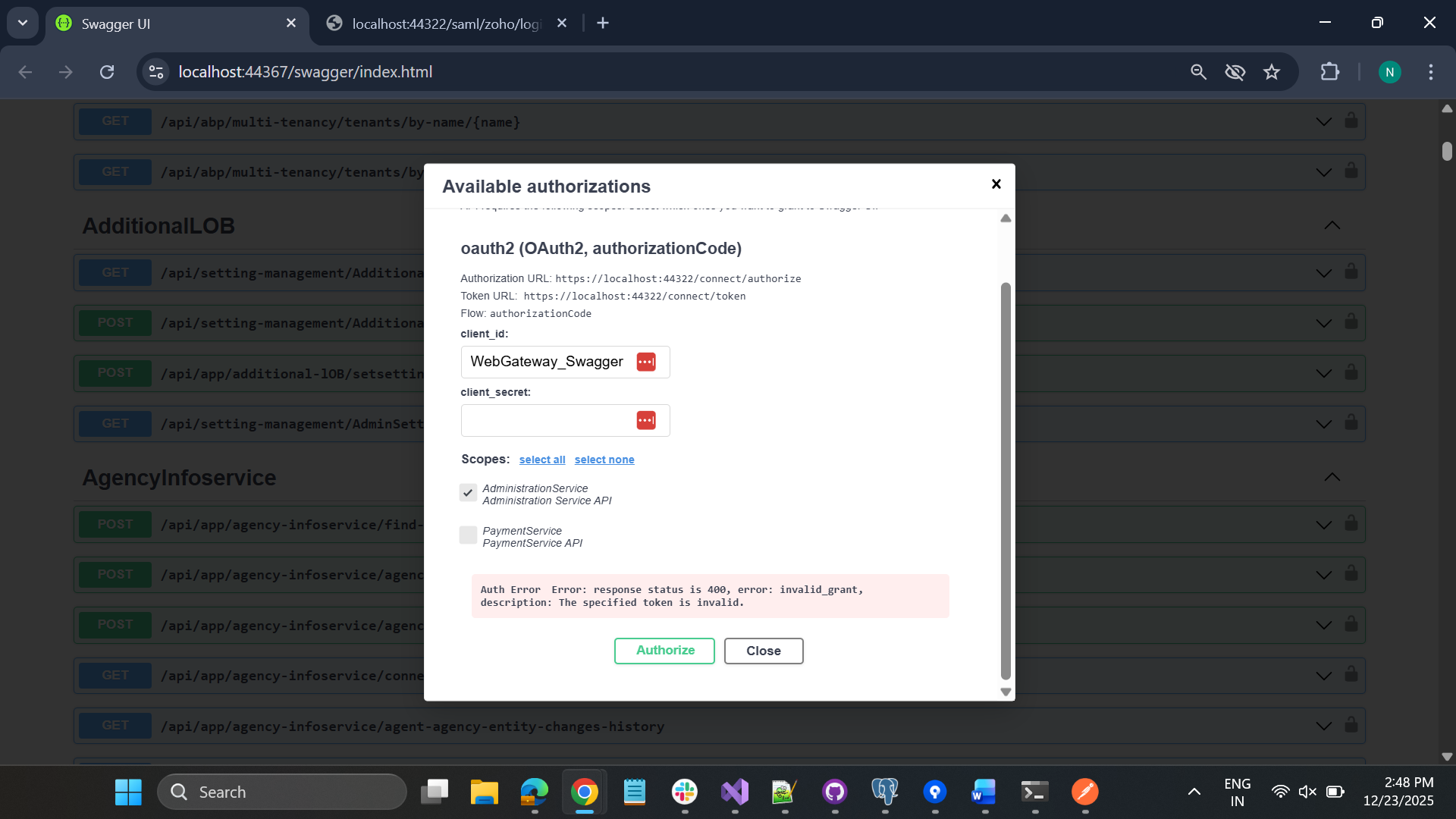Screen dimensions: 1456x819
Task: Bookmark this page with the star icon
Action: (1272, 72)
